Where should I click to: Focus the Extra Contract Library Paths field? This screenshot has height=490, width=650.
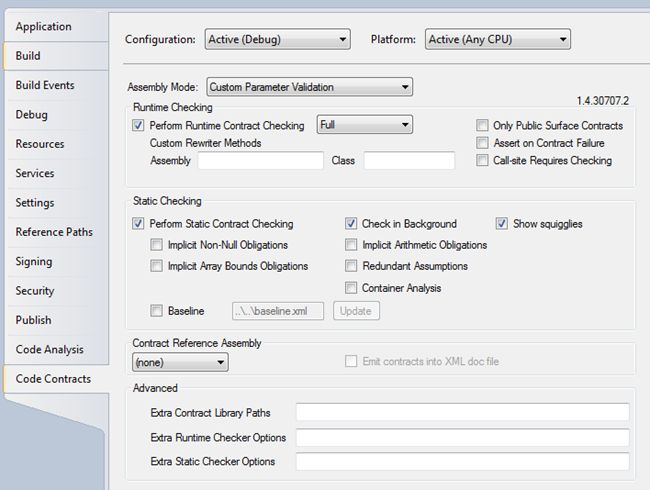(463, 412)
